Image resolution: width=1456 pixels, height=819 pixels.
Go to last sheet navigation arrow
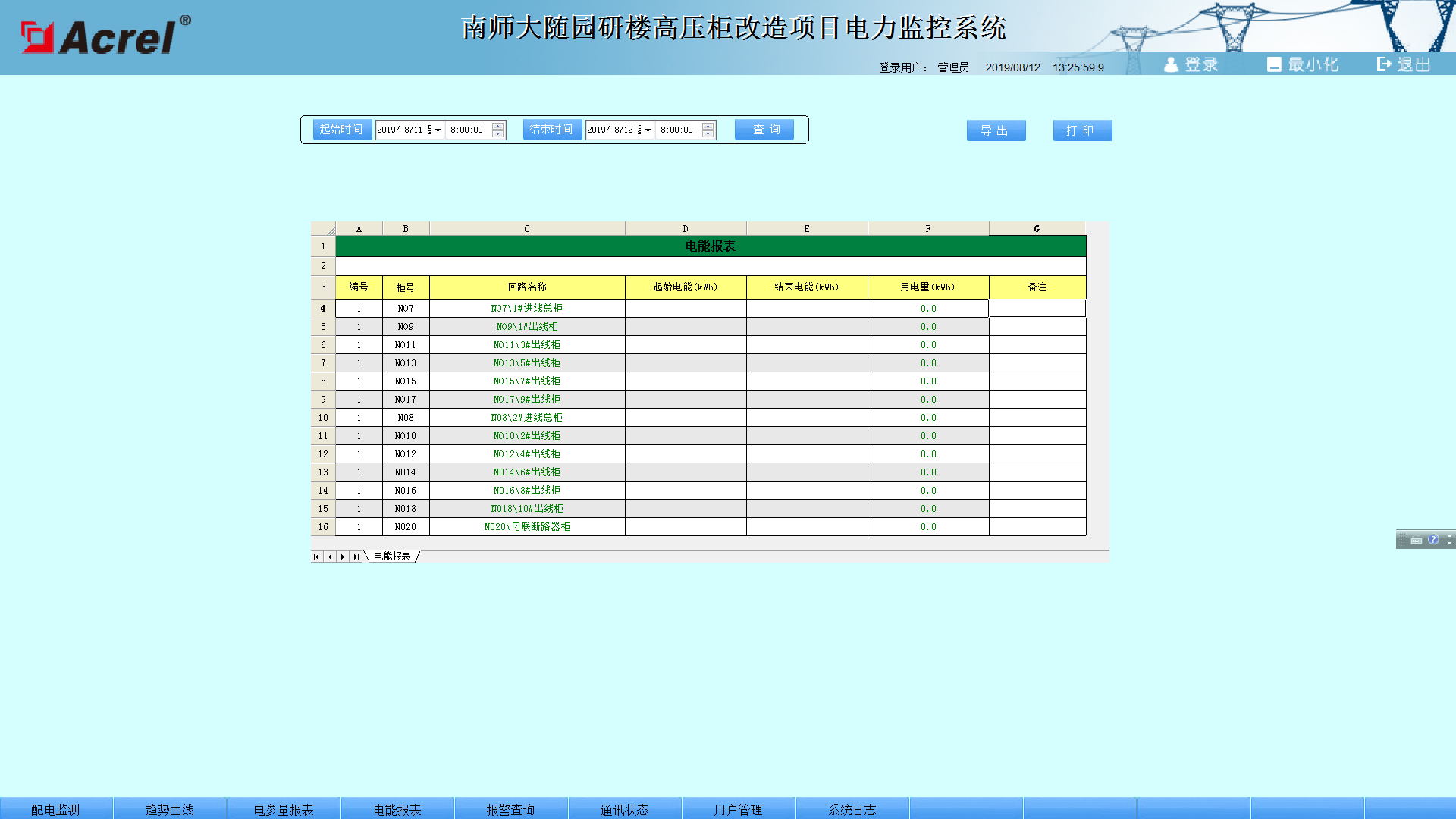356,557
